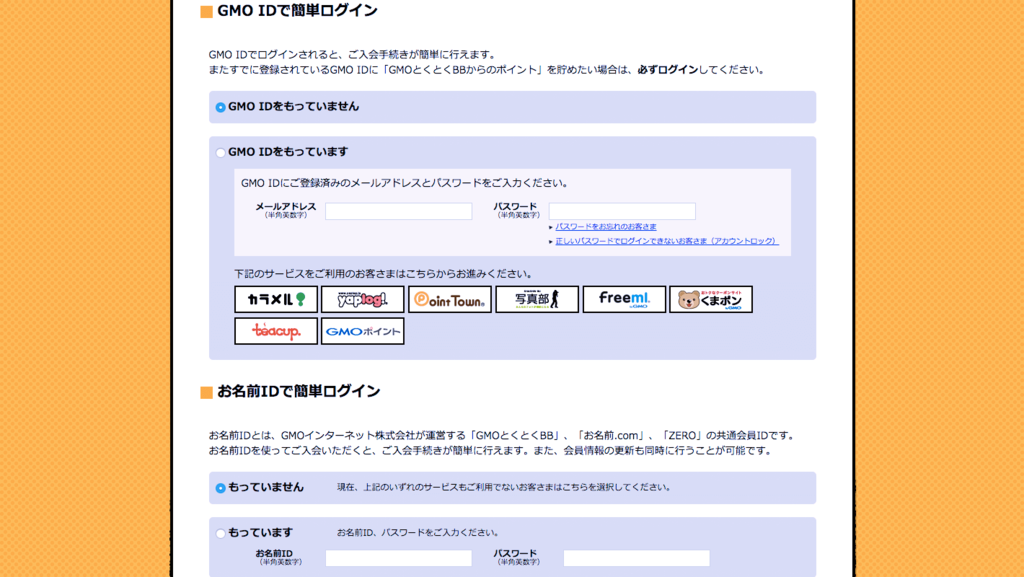Open the カラメル service logo
Image resolution: width=1024 pixels, height=577 pixels.
pyautogui.click(x=275, y=299)
